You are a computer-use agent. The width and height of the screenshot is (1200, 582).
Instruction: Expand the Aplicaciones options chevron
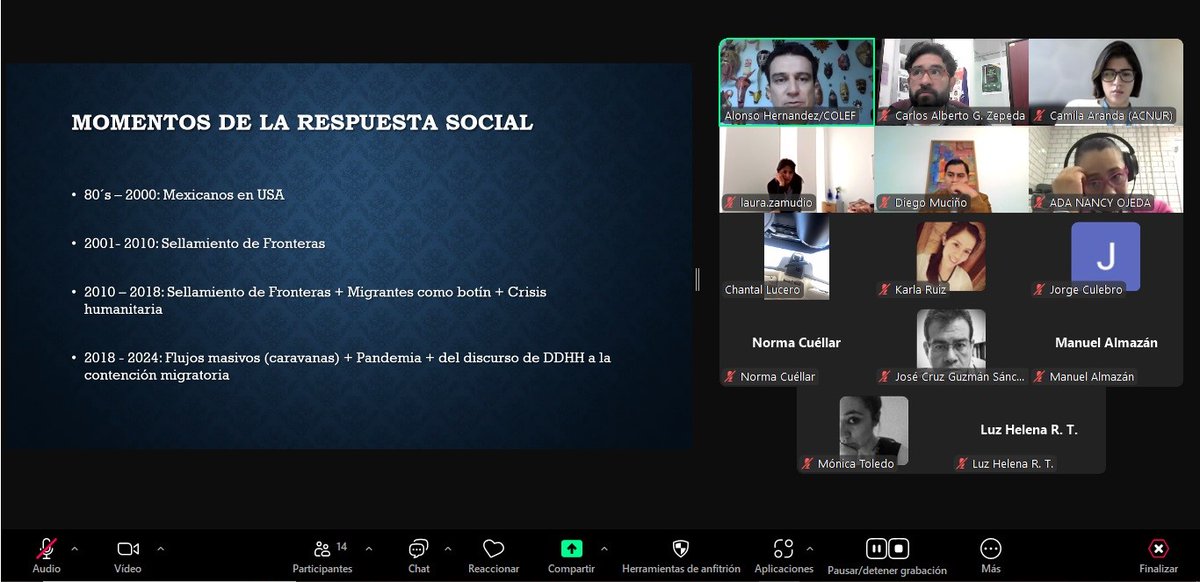click(x=809, y=548)
